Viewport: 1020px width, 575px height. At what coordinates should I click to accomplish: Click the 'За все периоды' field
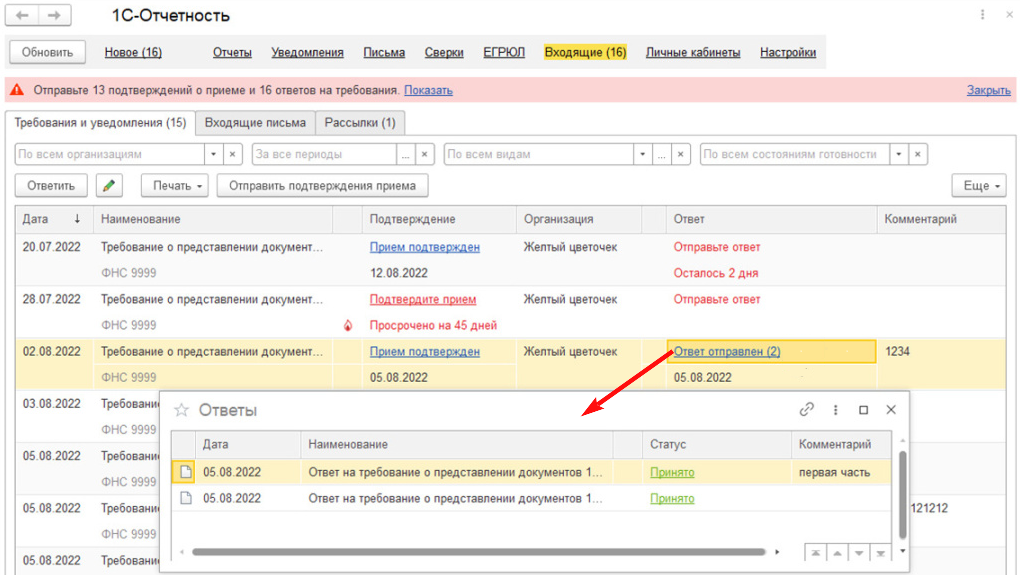tap(324, 154)
